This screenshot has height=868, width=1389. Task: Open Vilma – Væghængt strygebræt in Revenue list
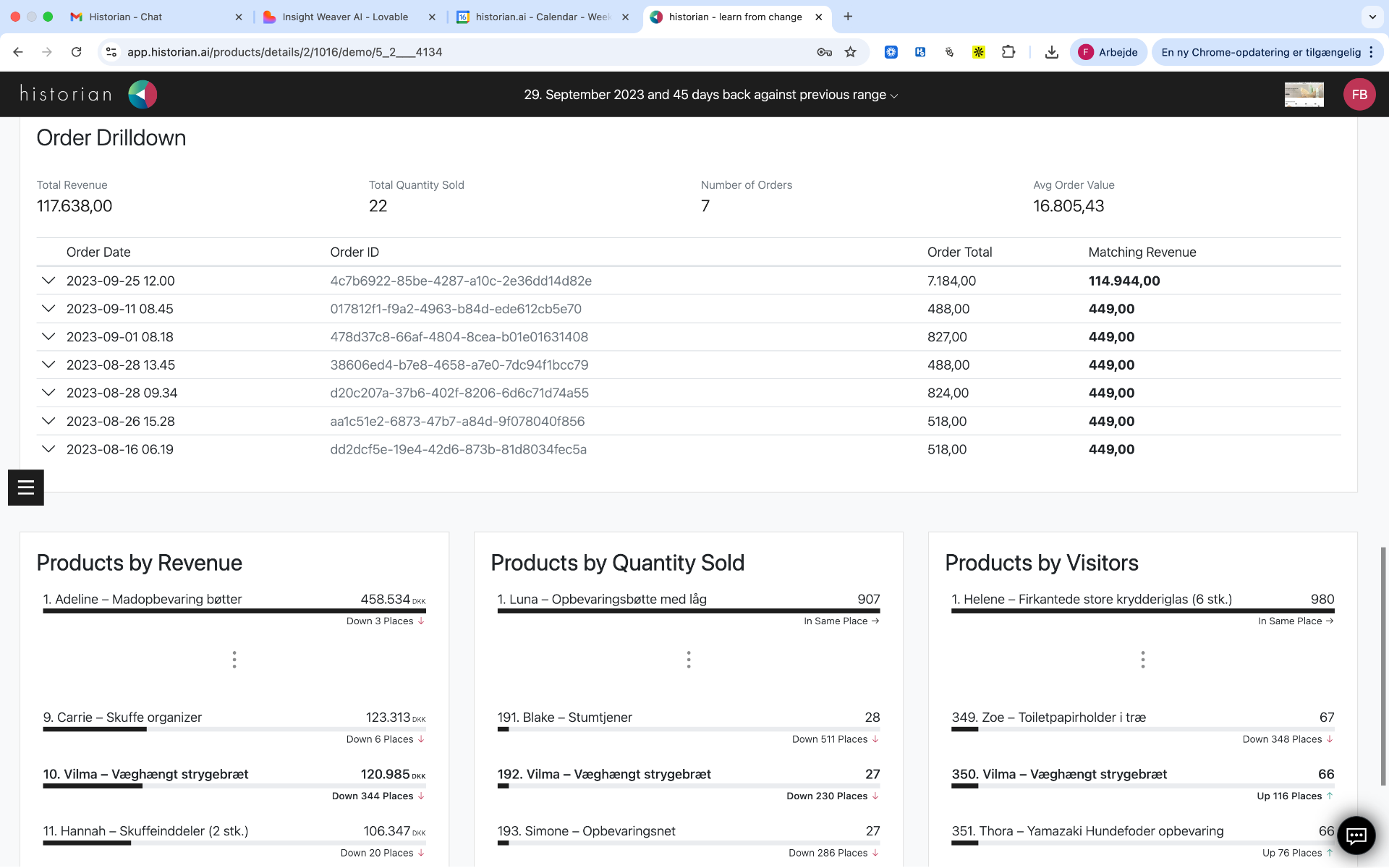pos(145,774)
